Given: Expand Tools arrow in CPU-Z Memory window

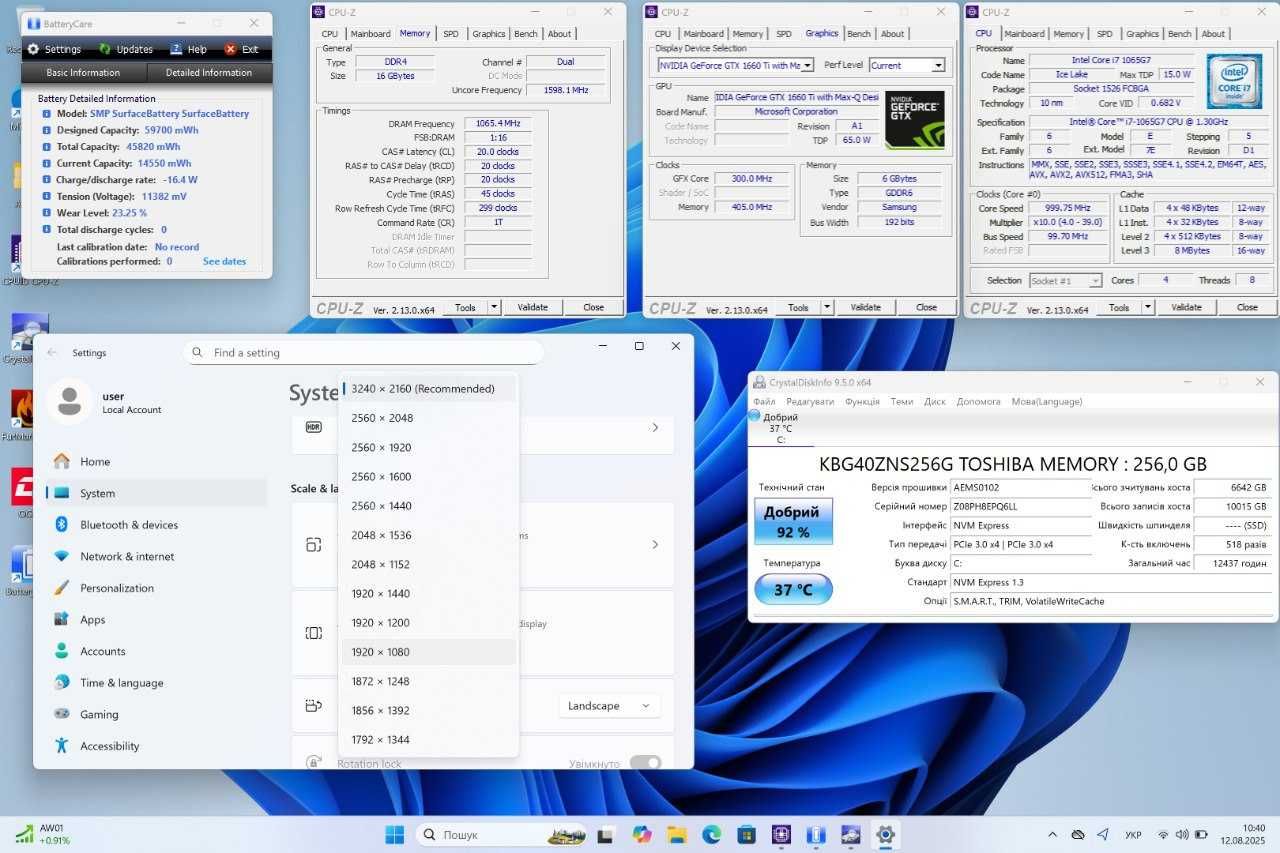Looking at the screenshot, I should tap(494, 307).
